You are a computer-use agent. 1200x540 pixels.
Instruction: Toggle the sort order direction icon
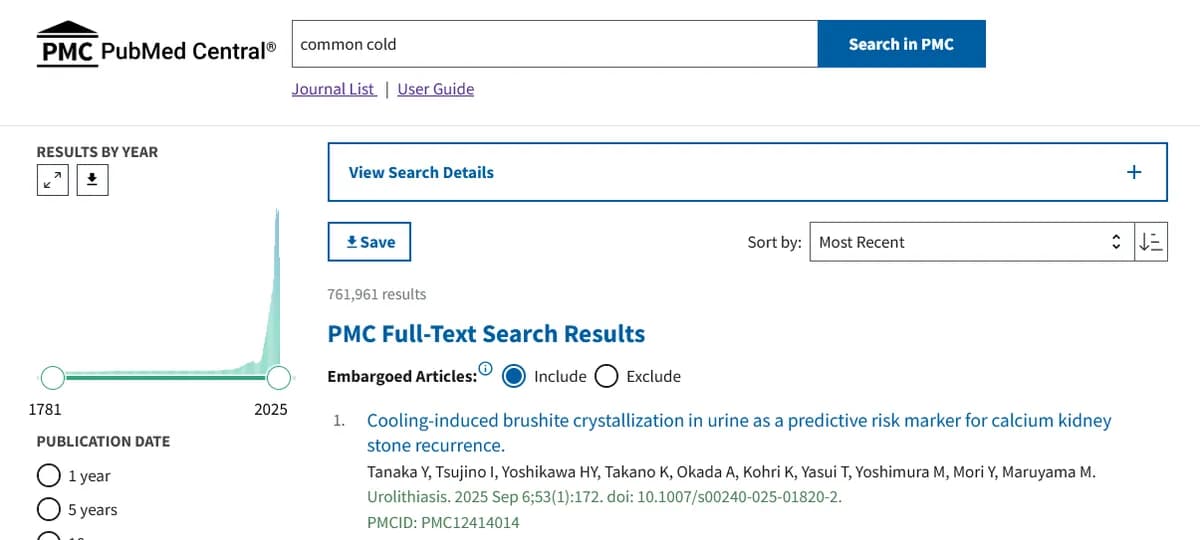tap(1151, 242)
